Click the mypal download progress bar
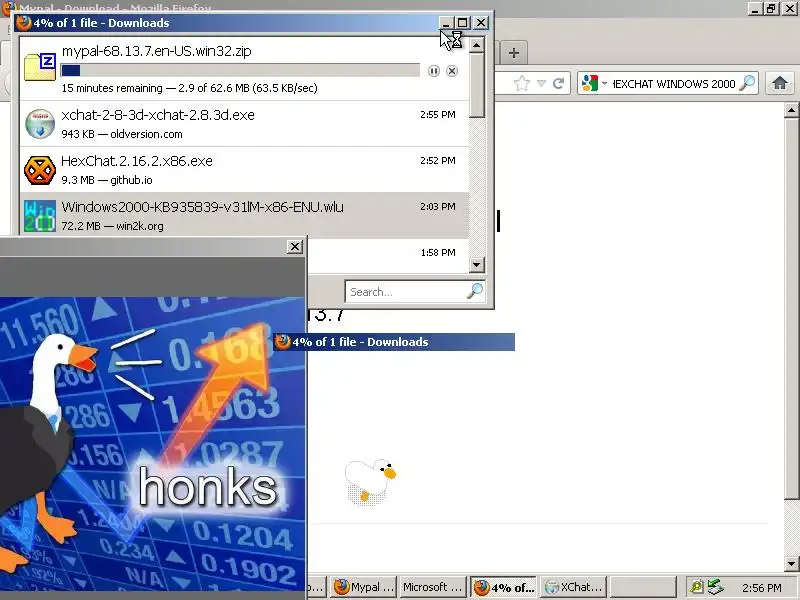Viewport: 800px width, 600px height. pyautogui.click(x=240, y=70)
